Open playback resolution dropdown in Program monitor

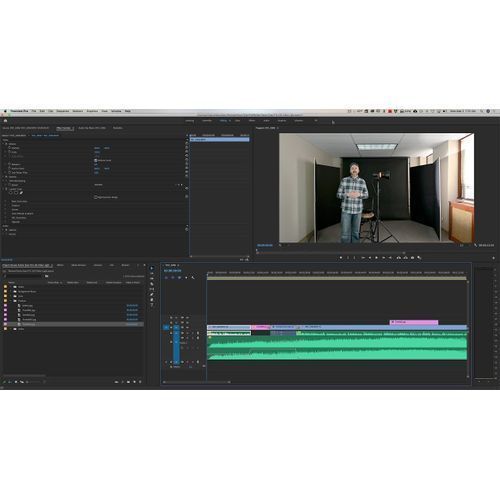tap(462, 245)
